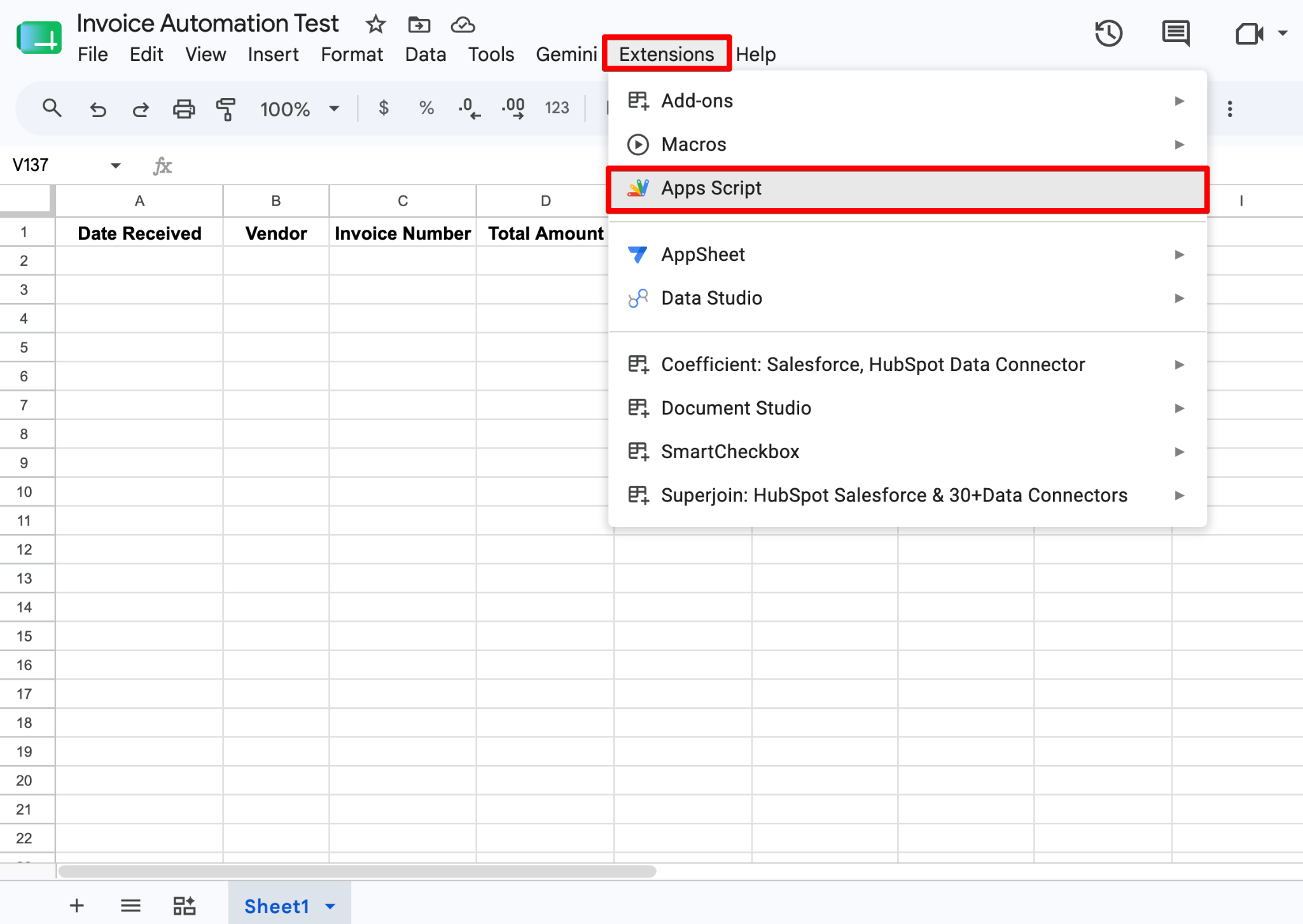Viewport: 1303px width, 924px height.
Task: Check the cloud save status icon
Action: (x=463, y=25)
